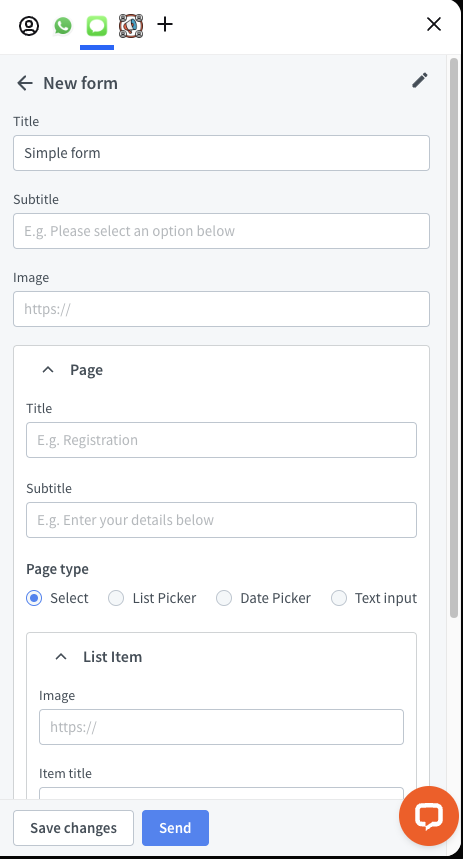
Task: Select the green Messages channel icon
Action: [97, 26]
